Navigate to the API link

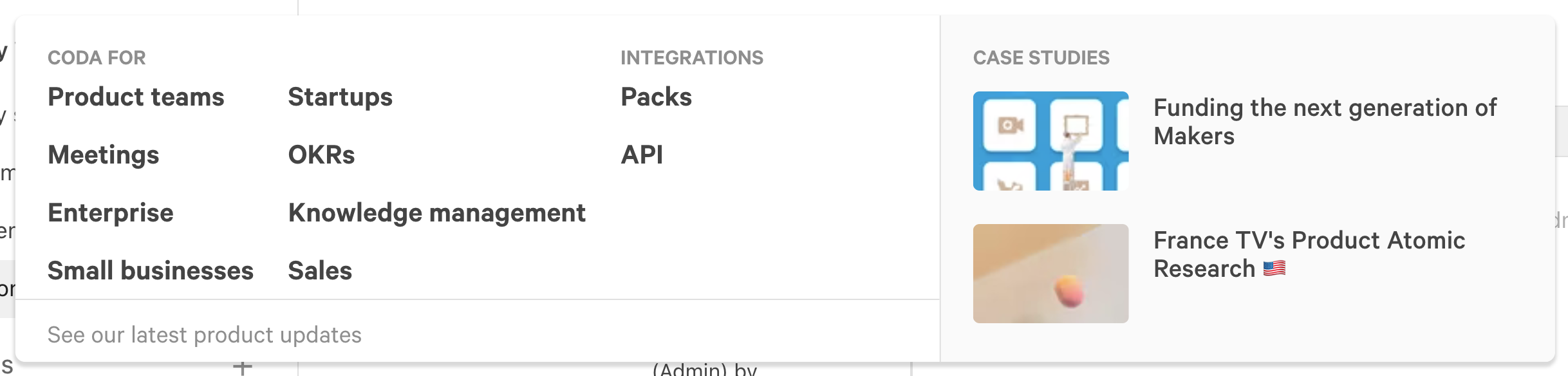pos(642,155)
